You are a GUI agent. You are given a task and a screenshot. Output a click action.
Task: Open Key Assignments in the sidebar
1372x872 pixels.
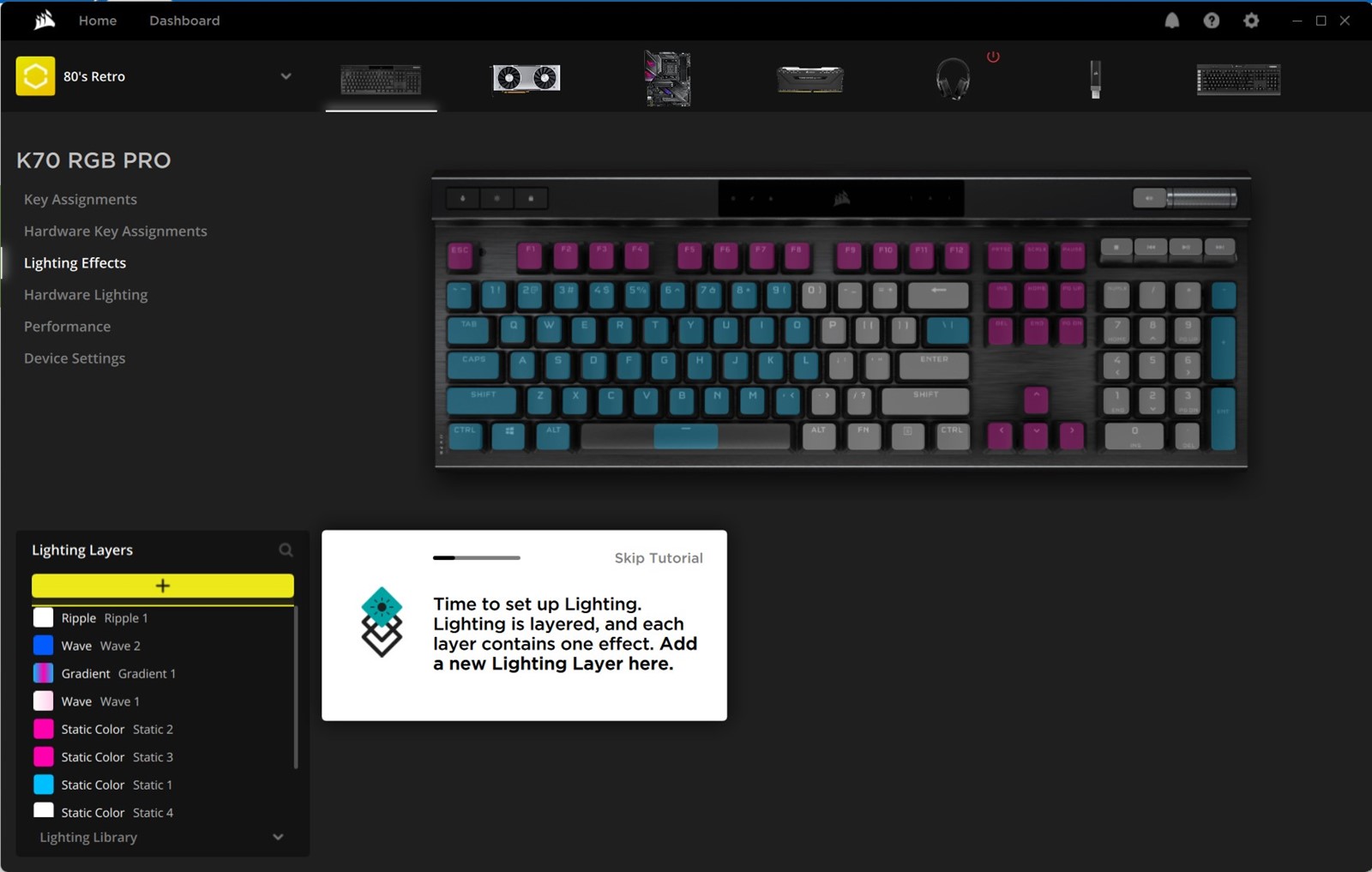[x=81, y=199]
